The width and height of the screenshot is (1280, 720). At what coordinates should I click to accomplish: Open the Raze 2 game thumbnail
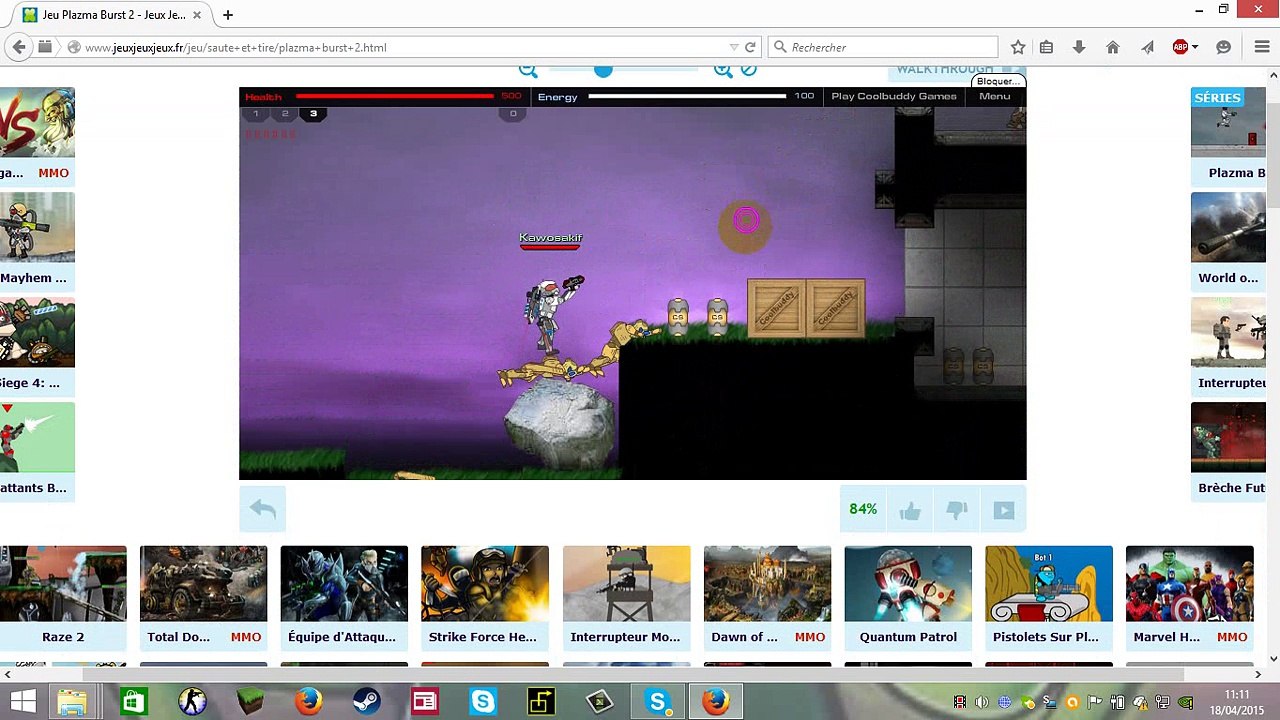(x=63, y=584)
